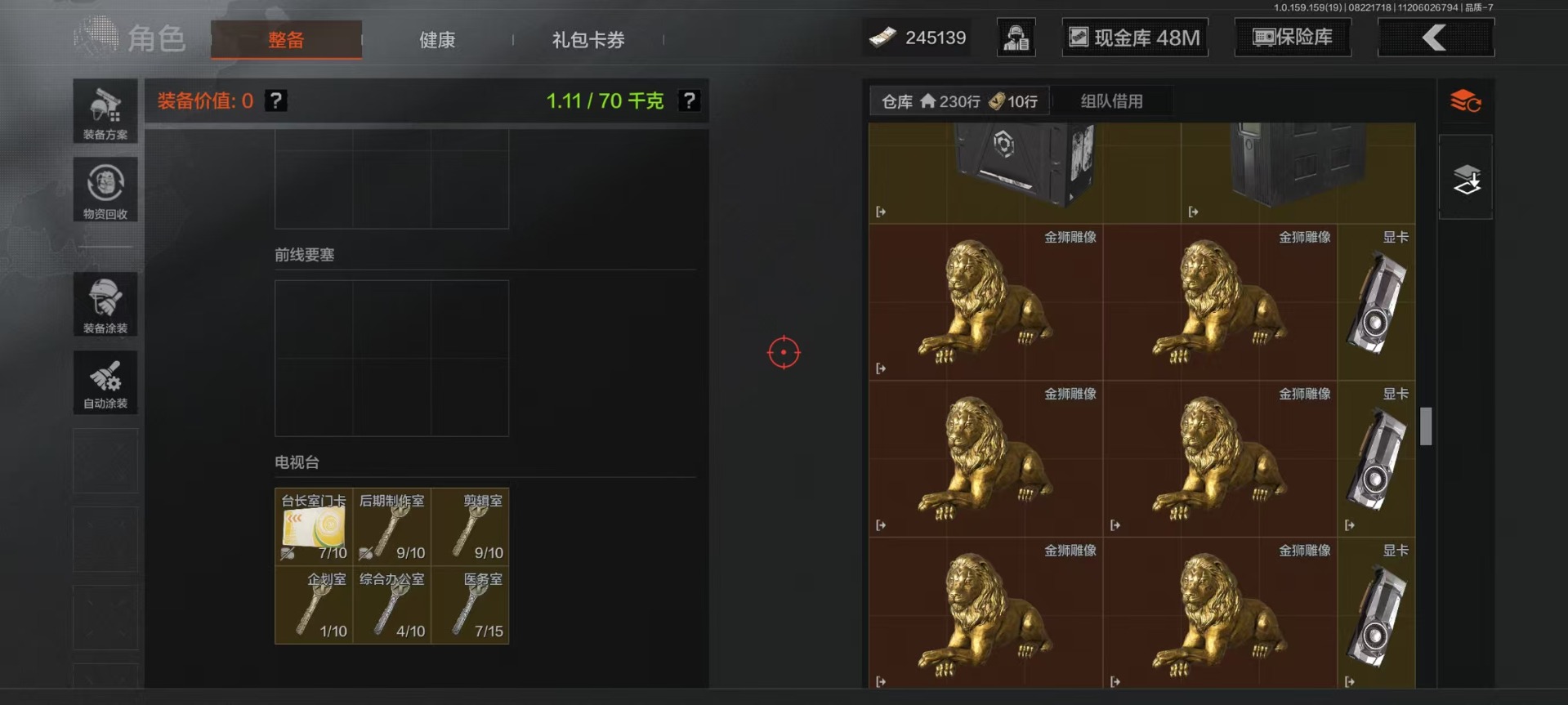Click the operator character icon near cash
The height and width of the screenshot is (705, 1568).
click(1016, 38)
